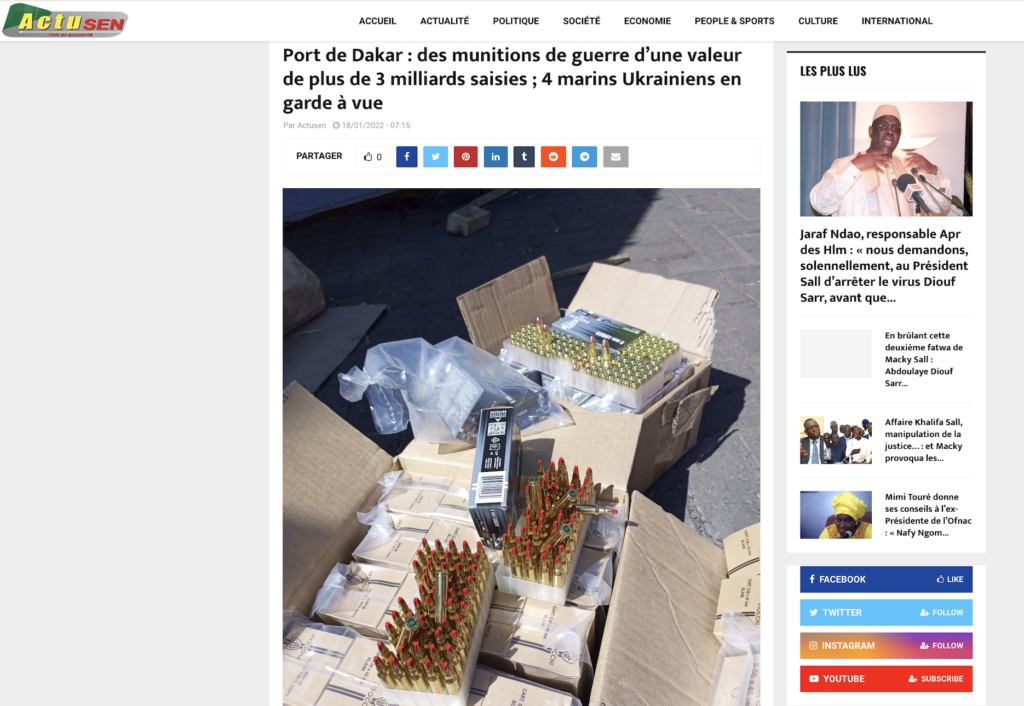Follow on Twitter button
The width and height of the screenshot is (1024, 706).
(886, 613)
